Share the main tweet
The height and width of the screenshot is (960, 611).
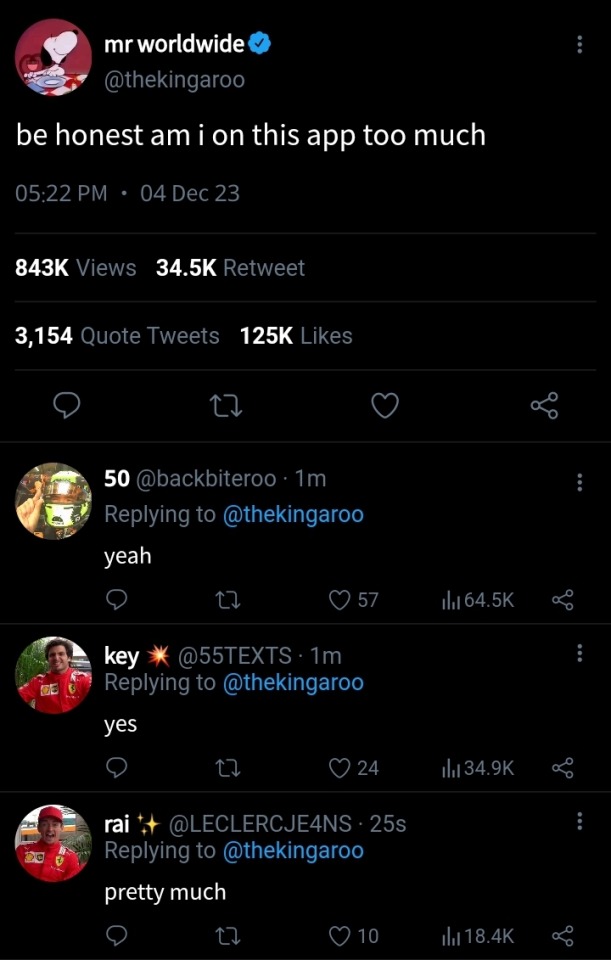pyautogui.click(x=544, y=405)
